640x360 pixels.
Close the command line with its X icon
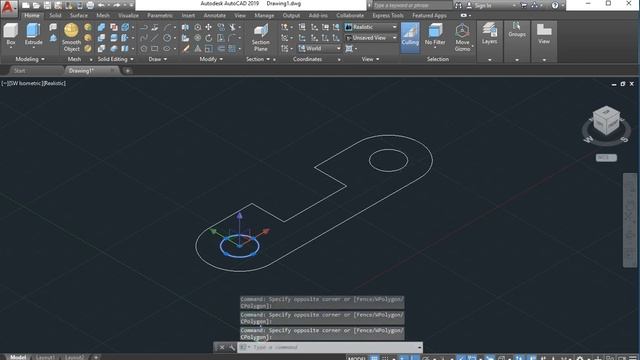(222, 347)
